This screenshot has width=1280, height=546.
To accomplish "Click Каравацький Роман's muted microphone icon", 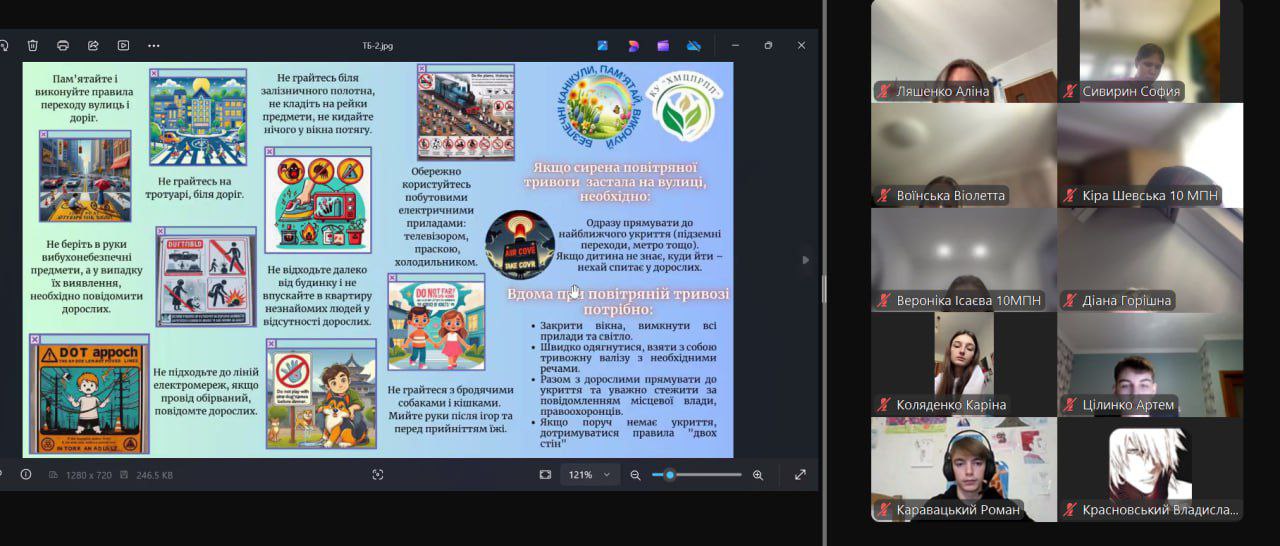I will click(883, 510).
